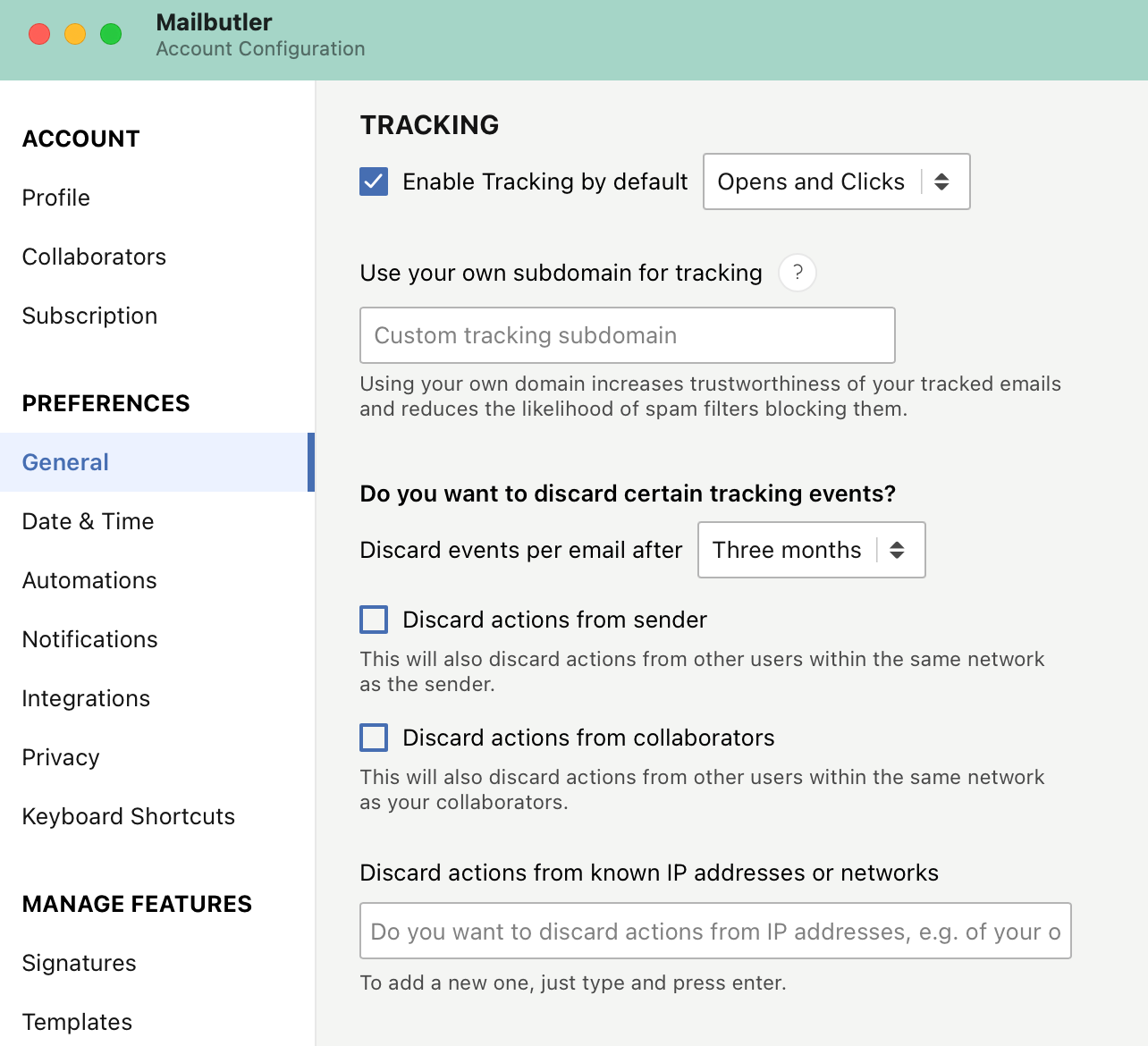Go to Notifications preferences
The width and height of the screenshot is (1148, 1046).
tap(90, 639)
